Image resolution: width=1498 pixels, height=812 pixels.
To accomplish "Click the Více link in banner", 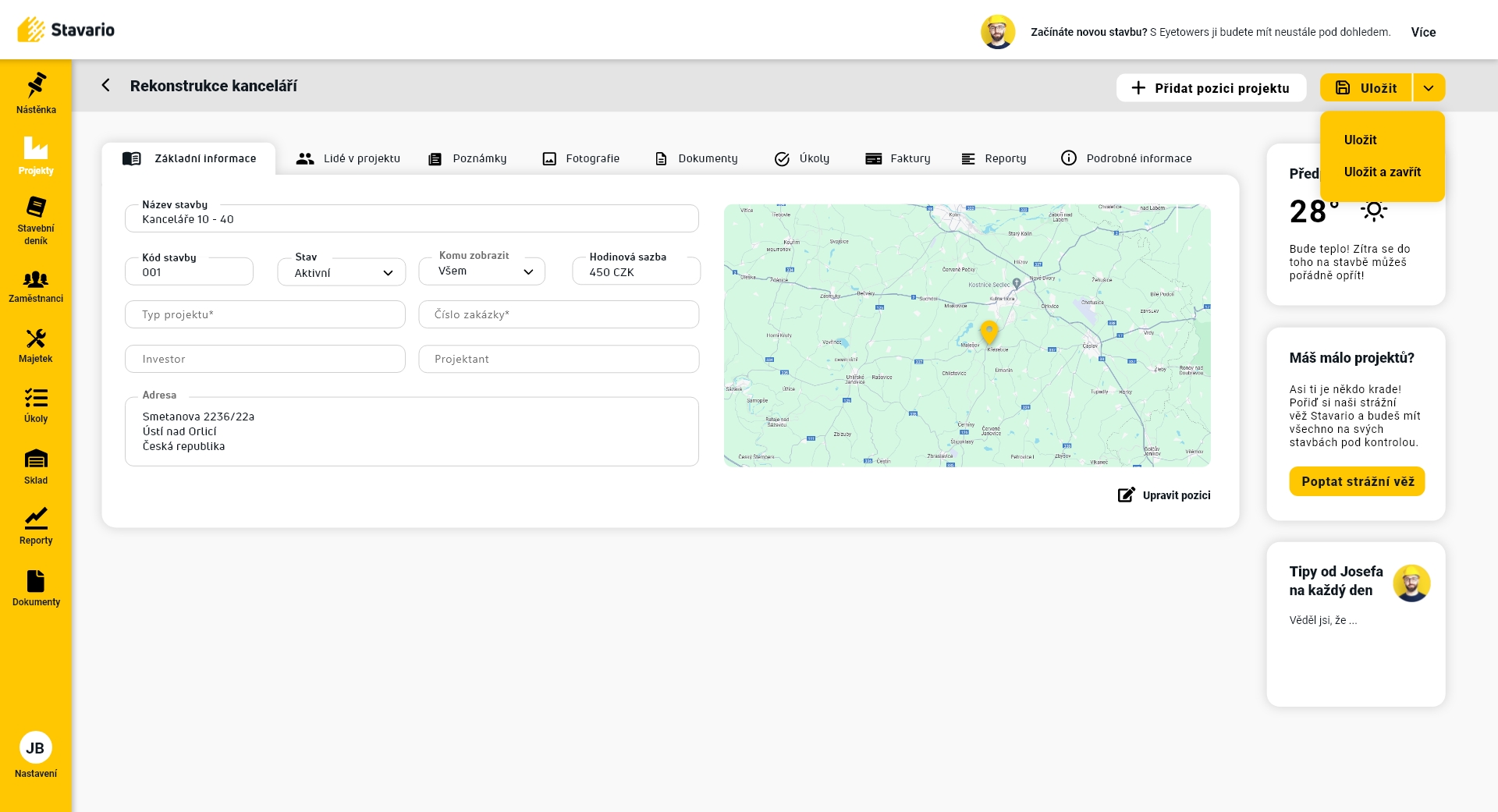I will [1423, 33].
